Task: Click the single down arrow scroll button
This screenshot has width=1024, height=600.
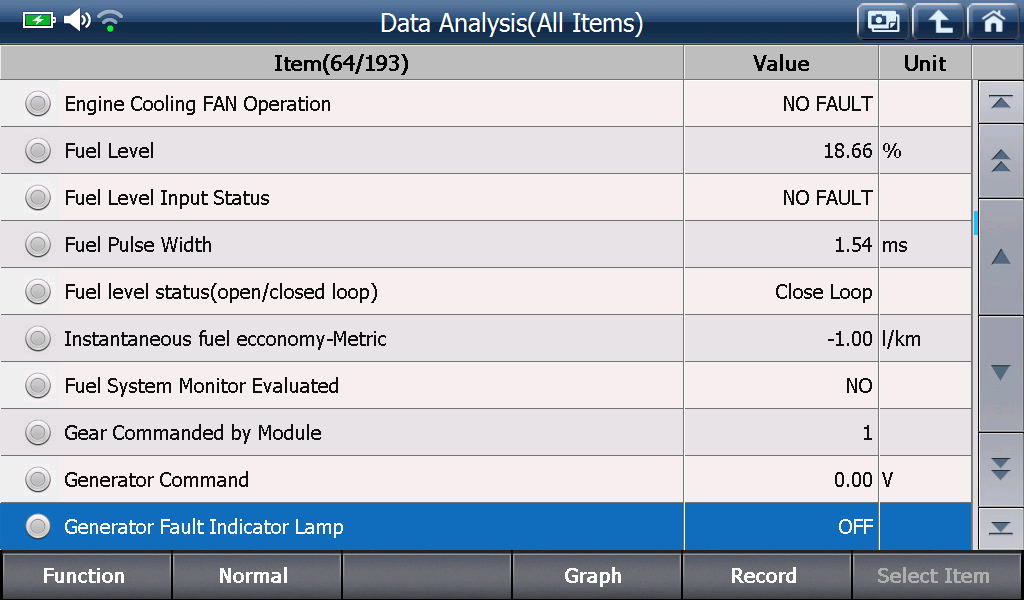Action: tap(1000, 373)
